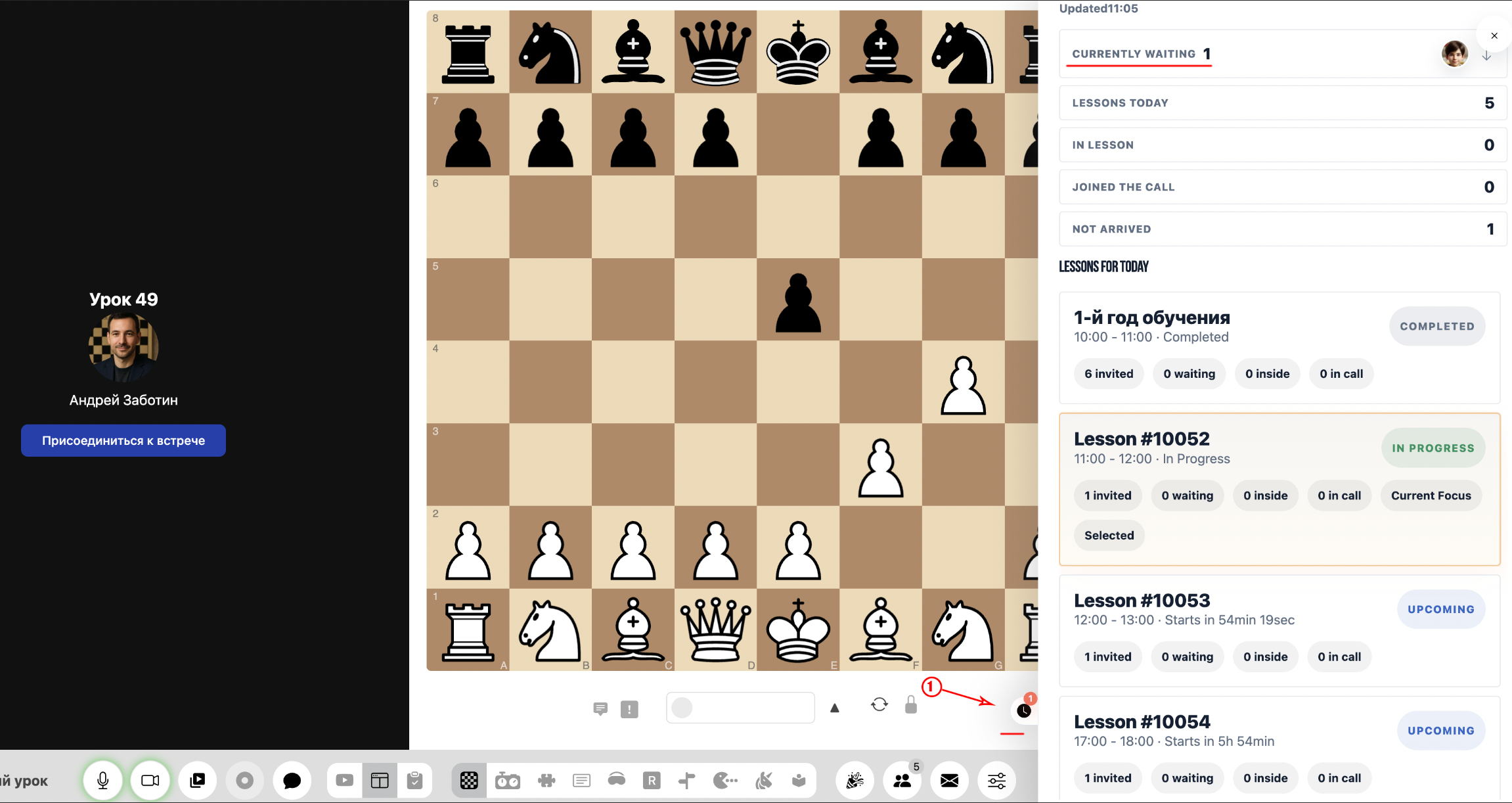
Task: Click the move input field below board
Action: (740, 708)
